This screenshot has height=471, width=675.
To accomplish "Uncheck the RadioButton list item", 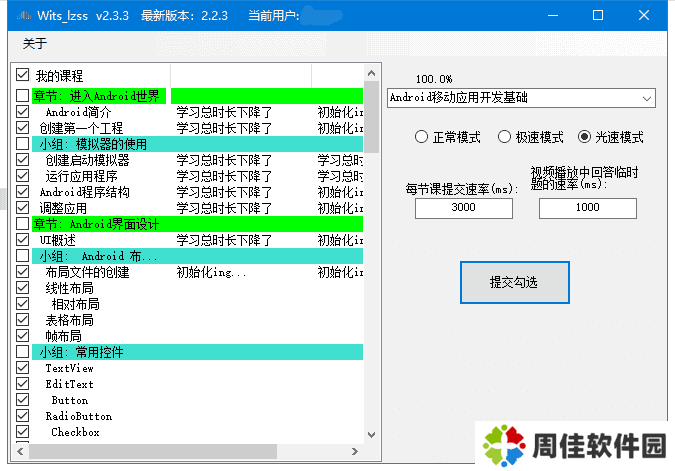I will coord(23,416).
